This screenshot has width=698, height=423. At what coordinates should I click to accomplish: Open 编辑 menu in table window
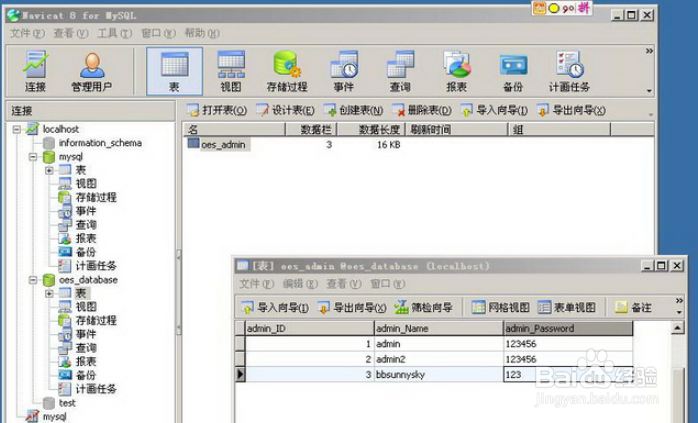[x=300, y=284]
